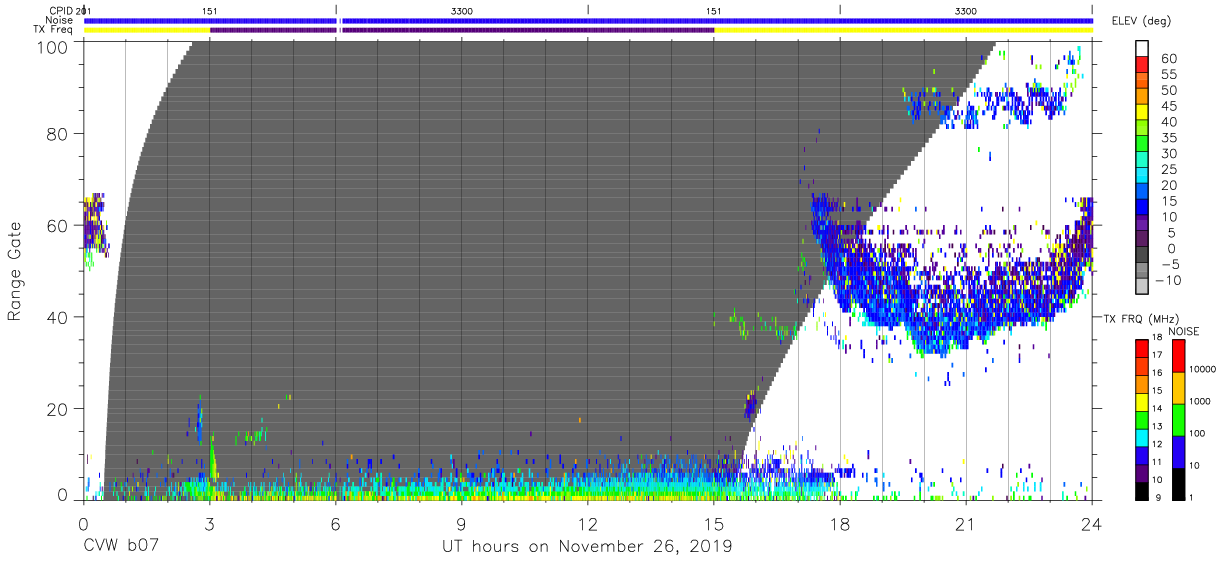
Task: Click the dark grey −5 to 0 elevation swatch
Action: click(x=1143, y=256)
